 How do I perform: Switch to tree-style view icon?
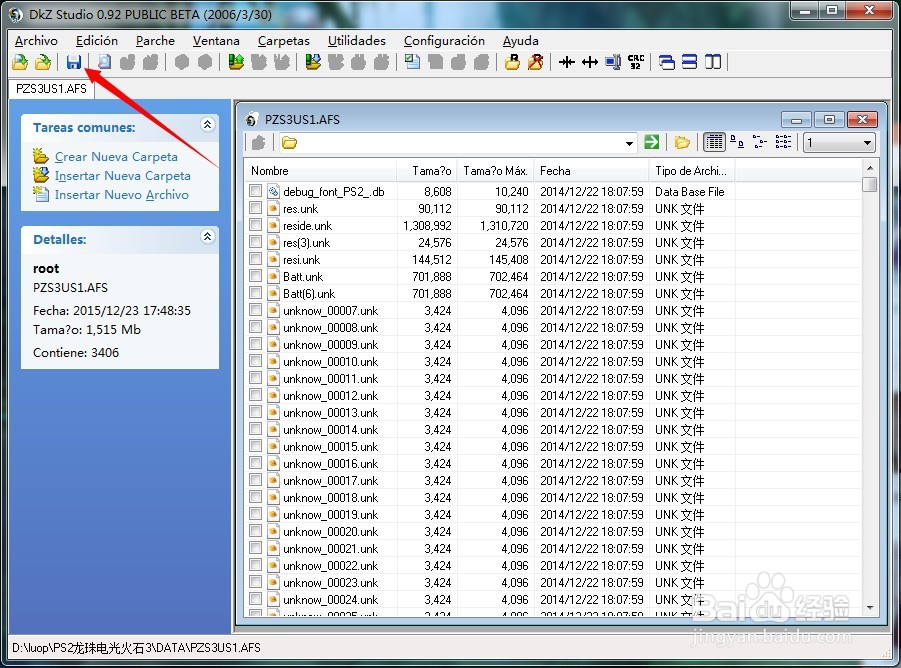[x=760, y=142]
